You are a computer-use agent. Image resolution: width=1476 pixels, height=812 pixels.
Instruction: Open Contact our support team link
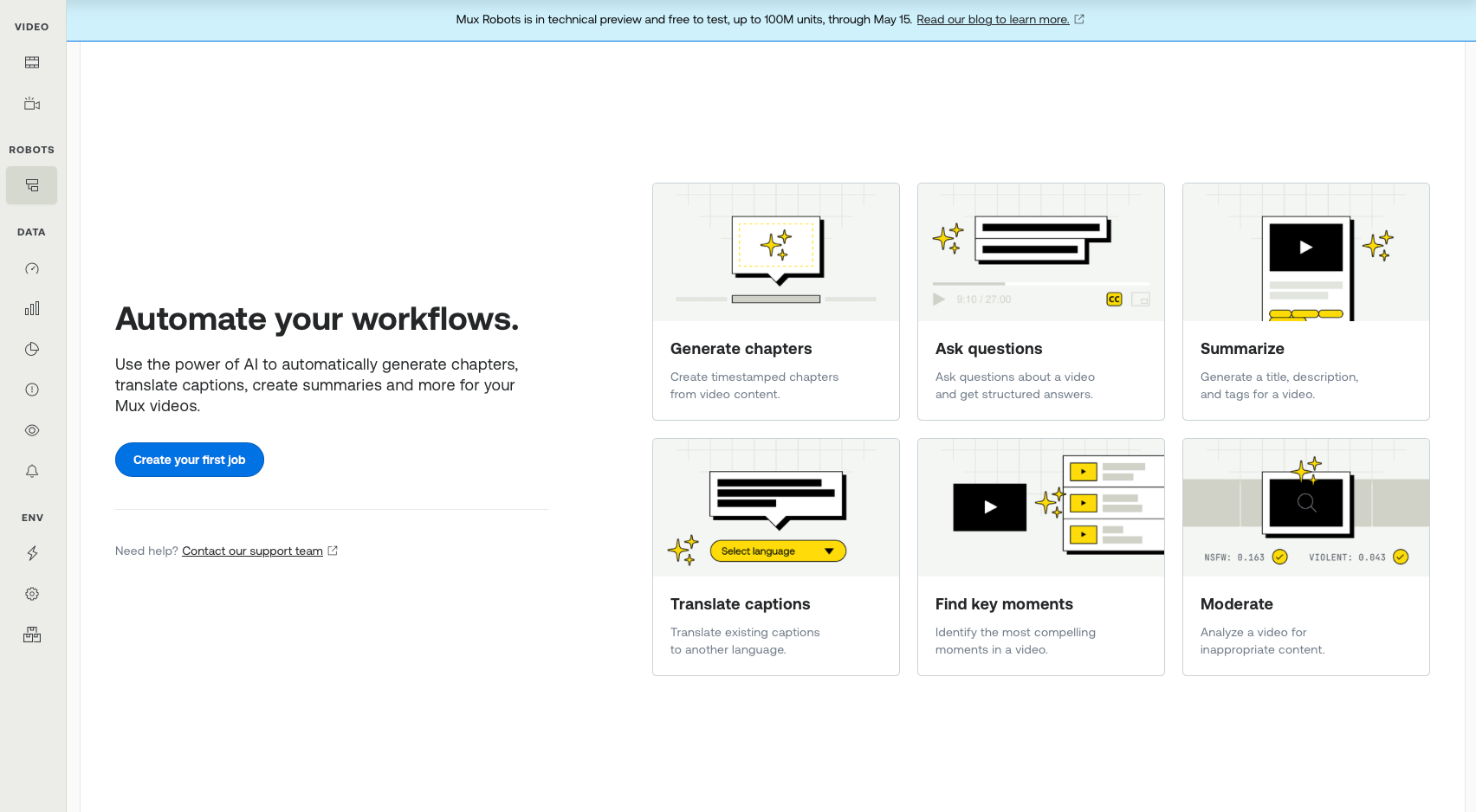[252, 551]
